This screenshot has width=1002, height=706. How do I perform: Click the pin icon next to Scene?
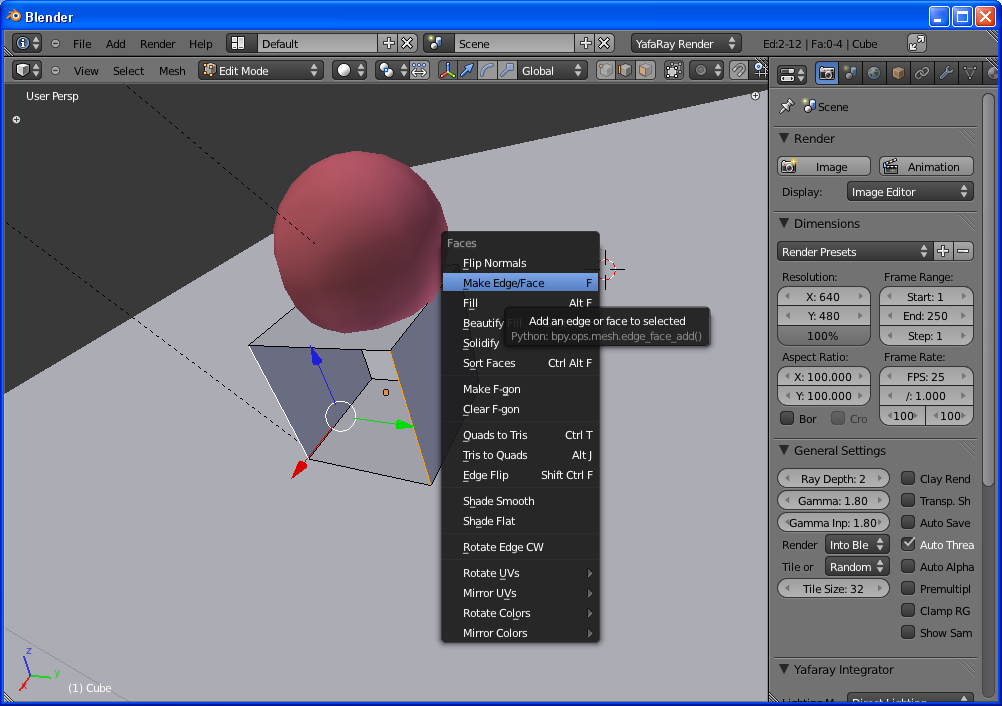coord(787,106)
